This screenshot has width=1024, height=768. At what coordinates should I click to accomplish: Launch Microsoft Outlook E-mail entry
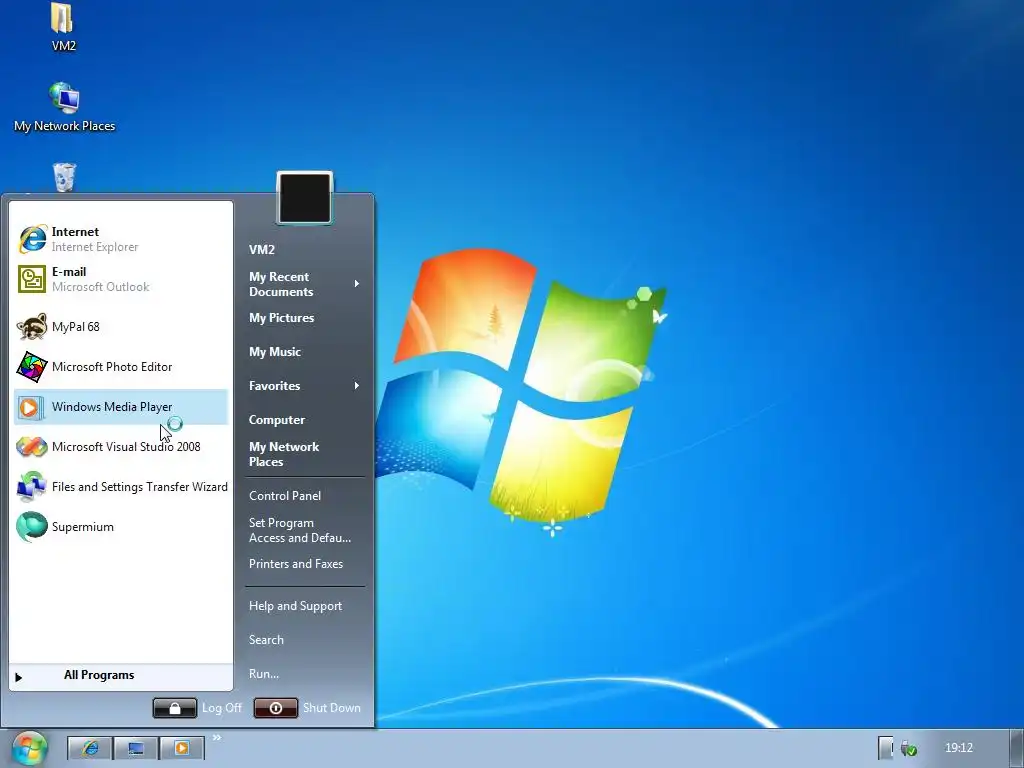(x=121, y=279)
